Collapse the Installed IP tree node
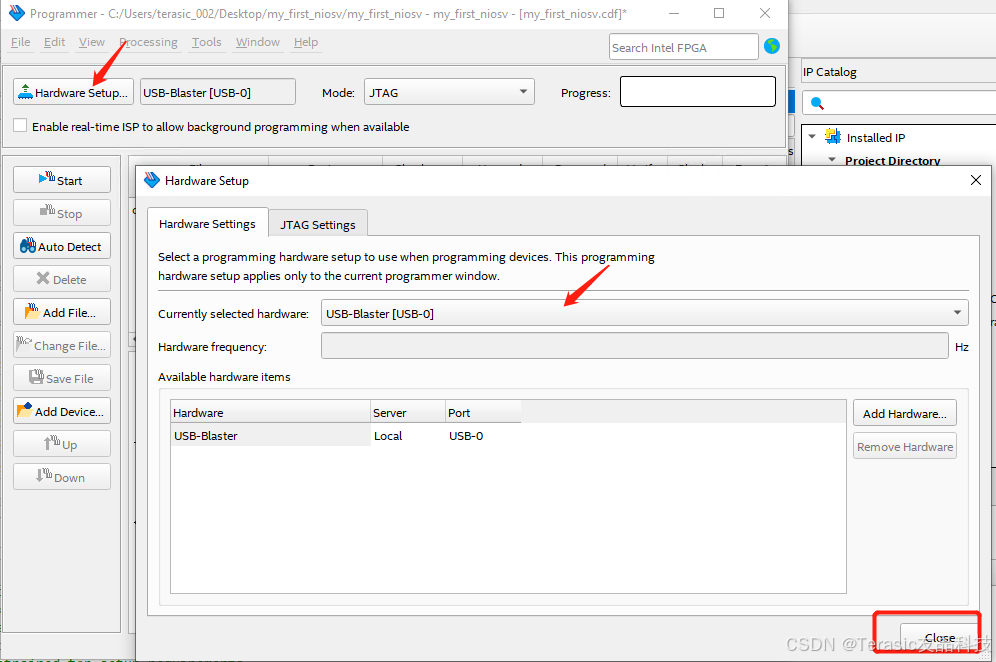Viewport: 996px width, 662px height. click(x=812, y=137)
